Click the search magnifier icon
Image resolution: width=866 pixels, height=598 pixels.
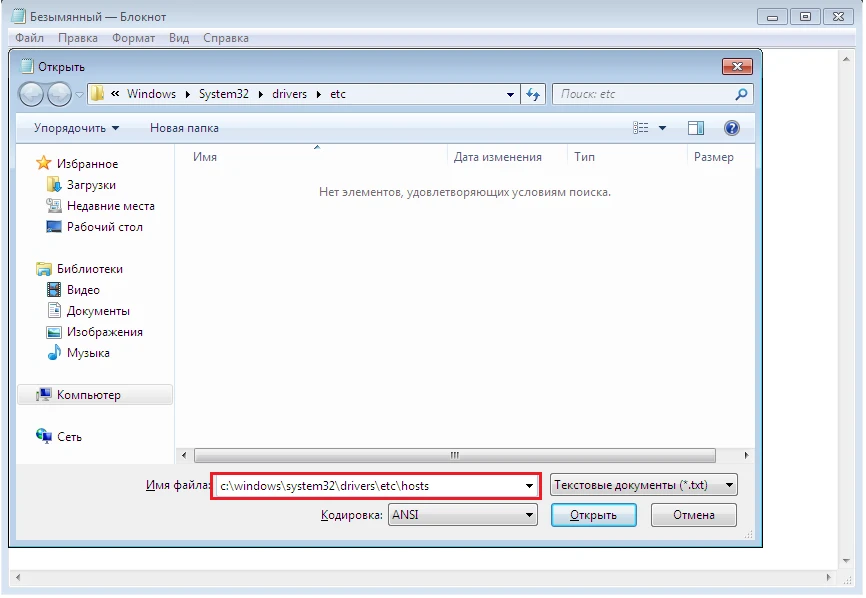(x=741, y=94)
